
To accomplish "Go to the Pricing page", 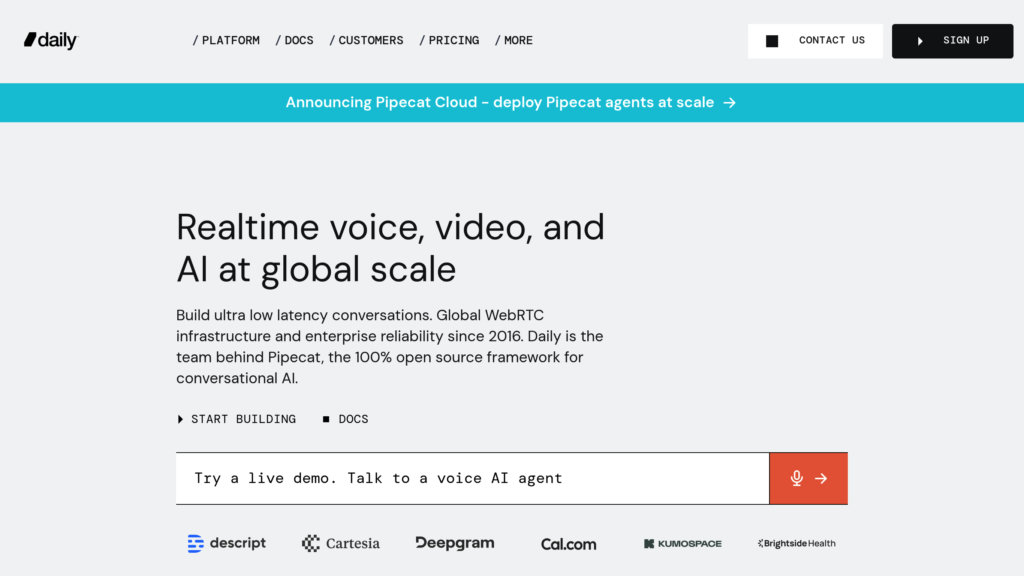I will tap(450, 41).
